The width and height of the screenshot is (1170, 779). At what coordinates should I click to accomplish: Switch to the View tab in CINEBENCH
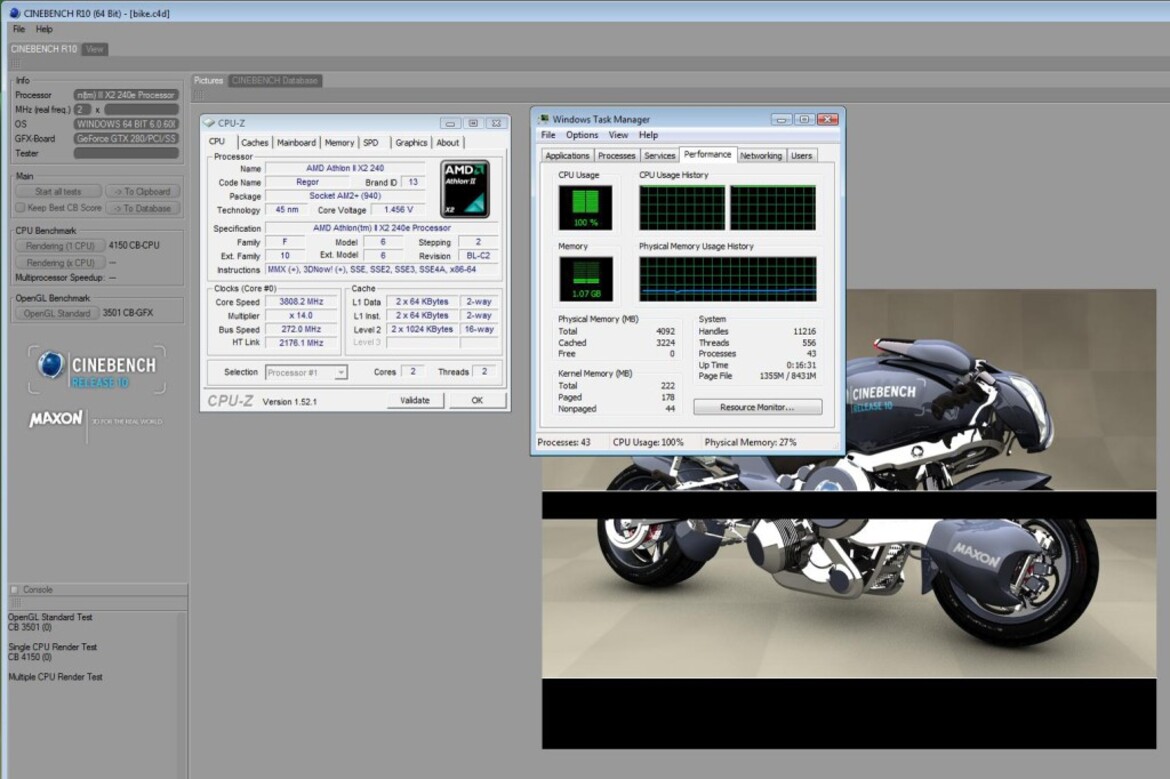tap(95, 49)
